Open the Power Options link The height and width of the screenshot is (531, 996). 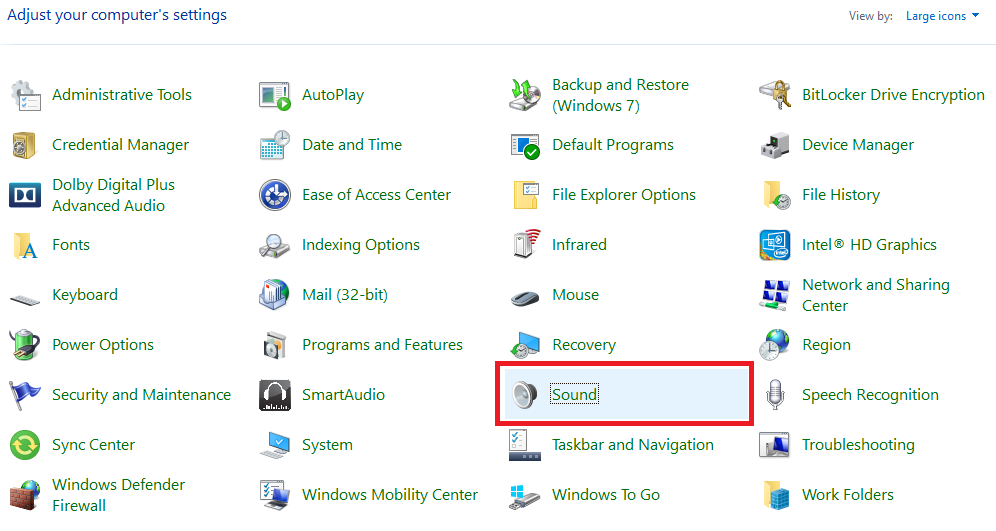tap(103, 345)
